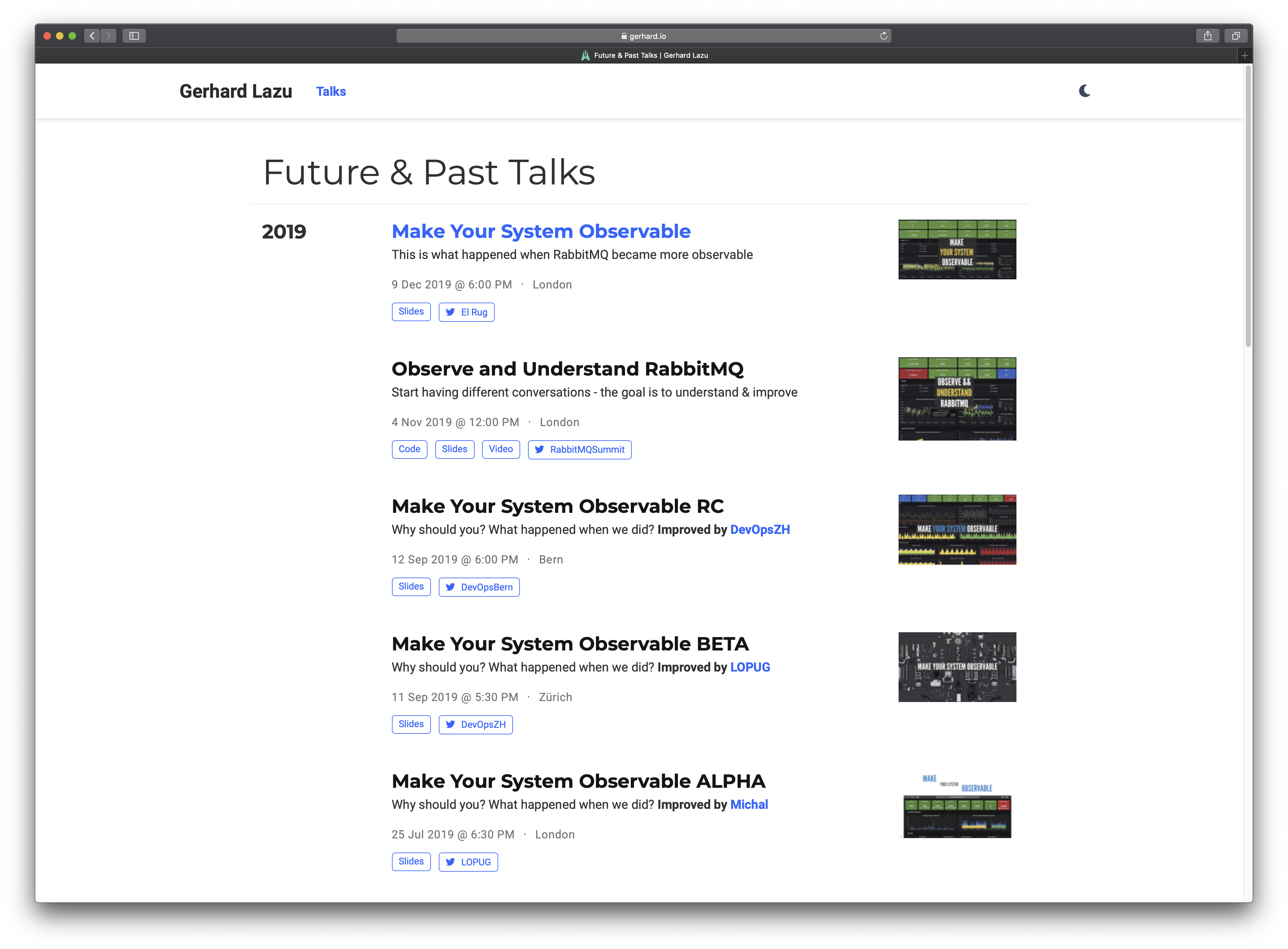Click Safari's forward navigation arrow
This screenshot has height=949, width=1288.
[x=108, y=36]
